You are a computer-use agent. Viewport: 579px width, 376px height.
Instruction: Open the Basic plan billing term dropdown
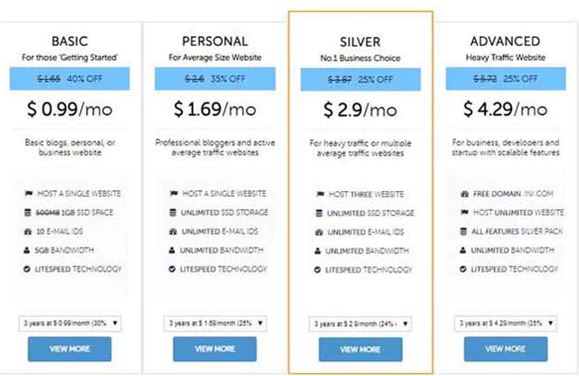point(70,323)
